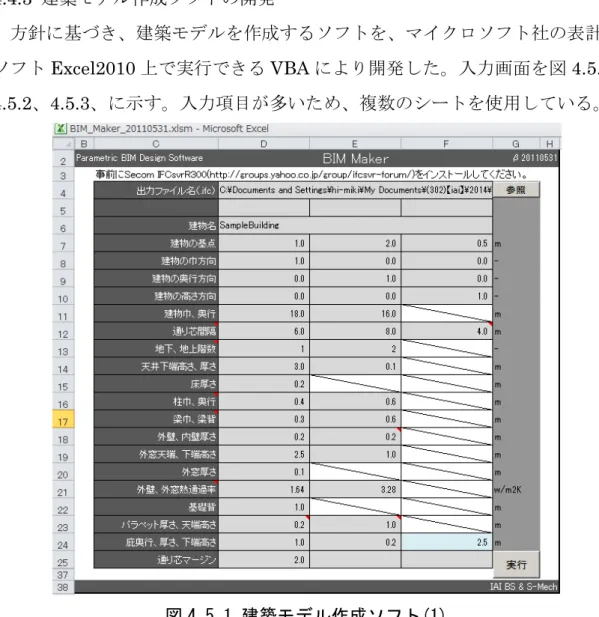
Task: Click the 梁巾、梁背 value 0.3
Action: point(264,419)
